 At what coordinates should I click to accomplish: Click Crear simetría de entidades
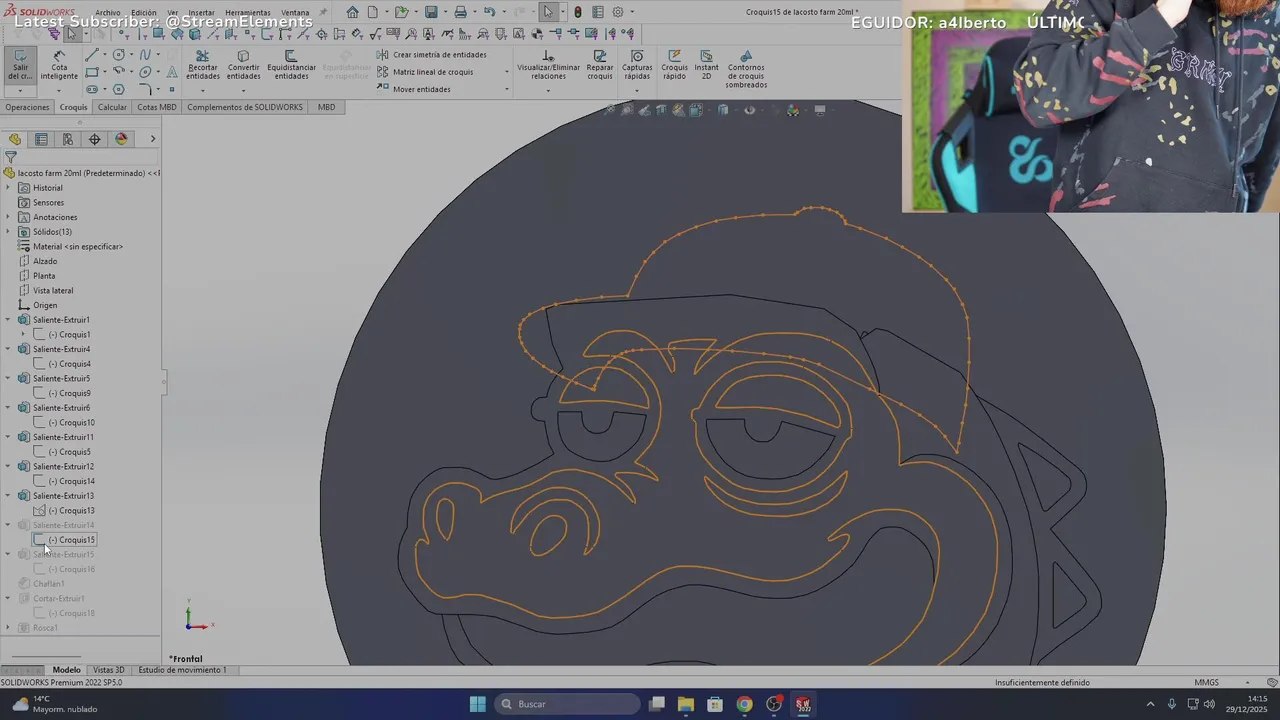coord(432,55)
